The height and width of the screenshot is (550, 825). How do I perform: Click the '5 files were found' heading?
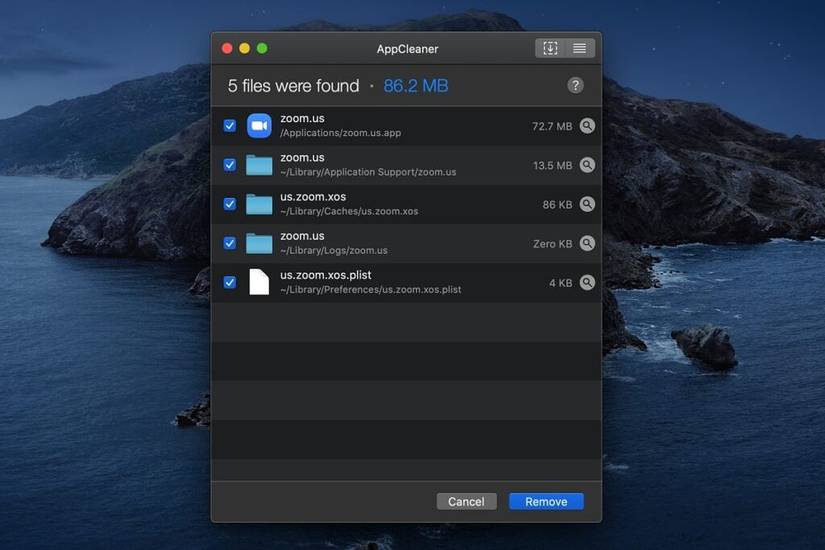click(294, 86)
